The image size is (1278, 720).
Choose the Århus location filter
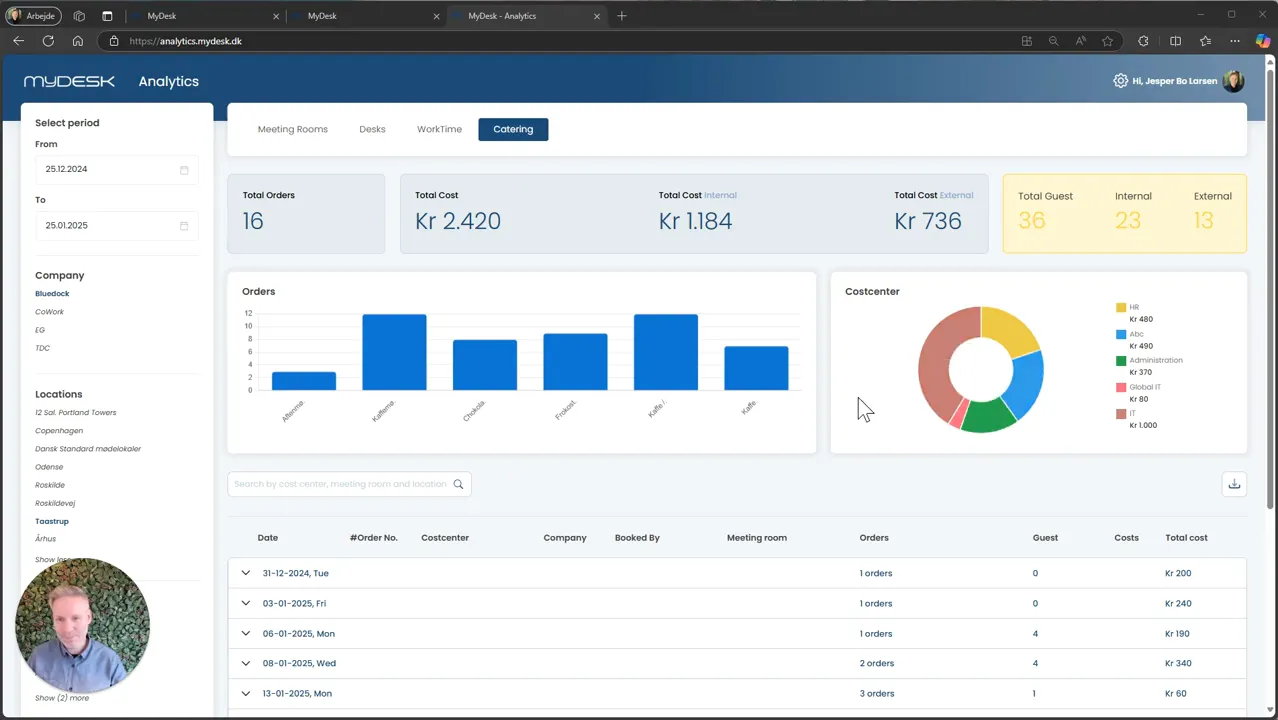46,539
